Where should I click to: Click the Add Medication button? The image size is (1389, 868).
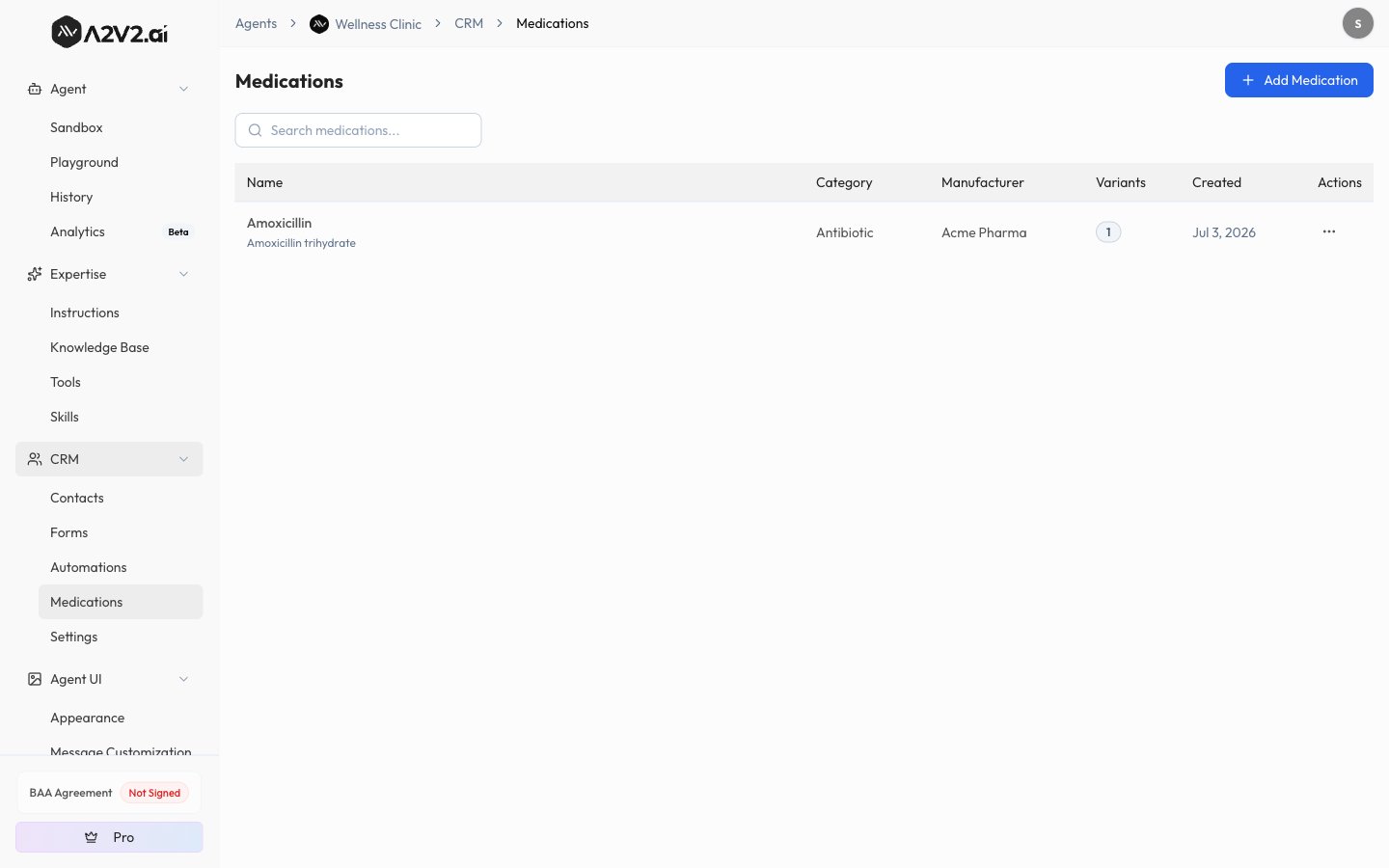[1299, 80]
